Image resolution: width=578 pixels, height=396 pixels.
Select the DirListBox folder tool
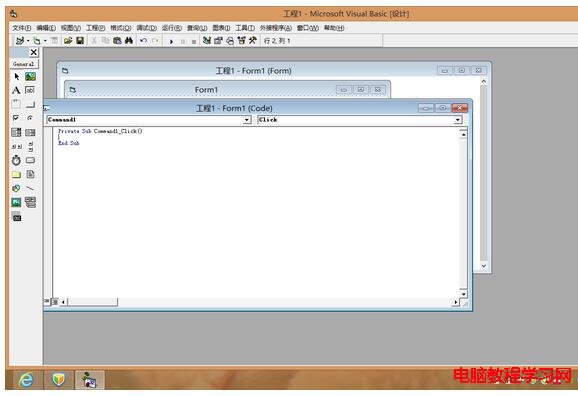[16, 174]
